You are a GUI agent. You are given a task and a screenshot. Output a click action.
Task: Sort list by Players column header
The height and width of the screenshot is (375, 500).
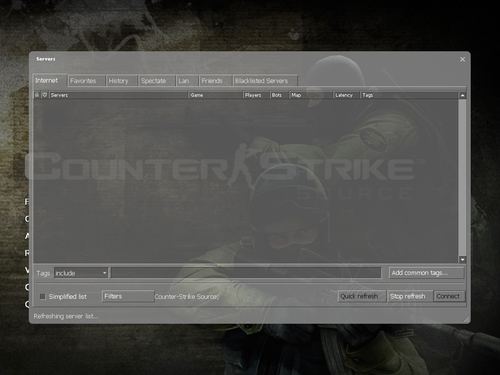[256, 95]
